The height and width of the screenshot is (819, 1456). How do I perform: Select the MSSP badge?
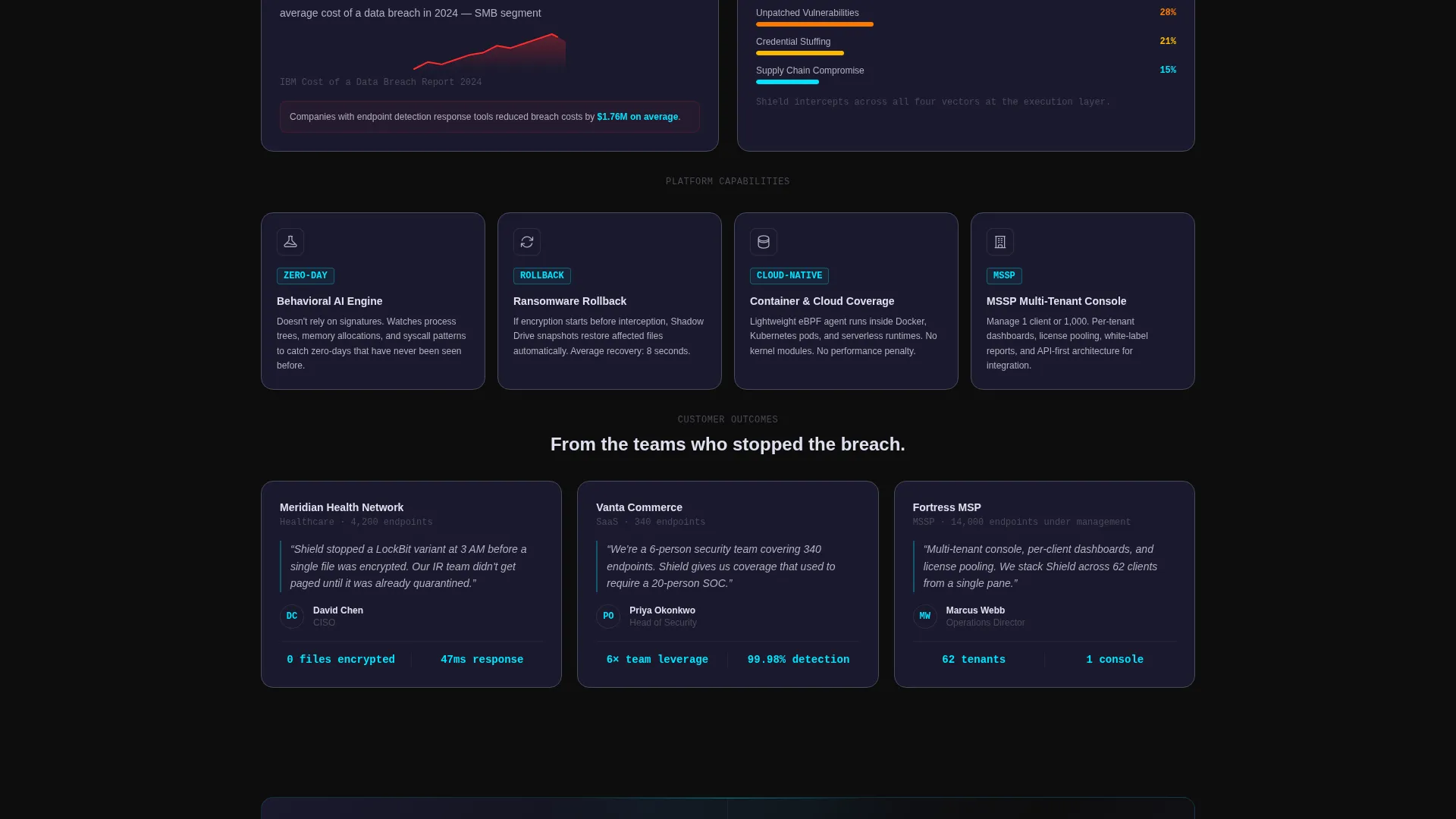tap(1004, 276)
